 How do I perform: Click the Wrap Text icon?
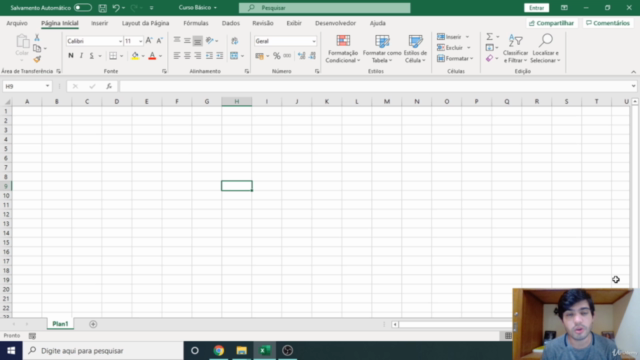pos(234,41)
